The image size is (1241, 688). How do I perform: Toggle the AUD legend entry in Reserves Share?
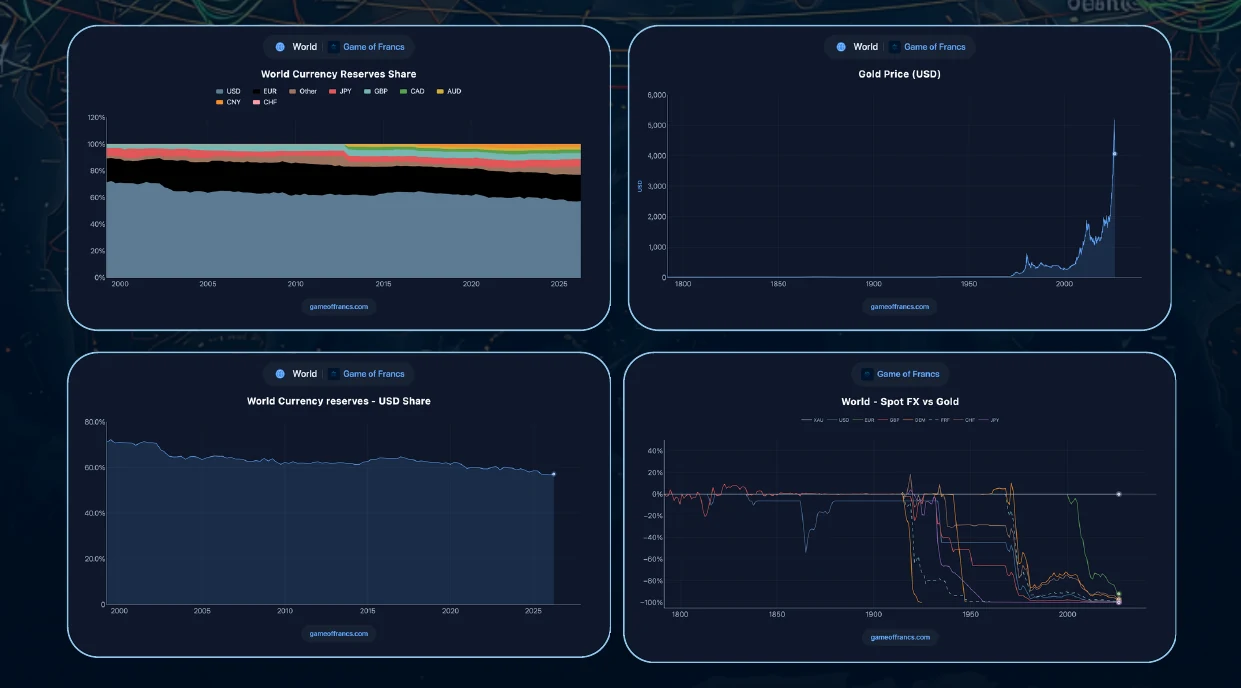click(x=448, y=91)
